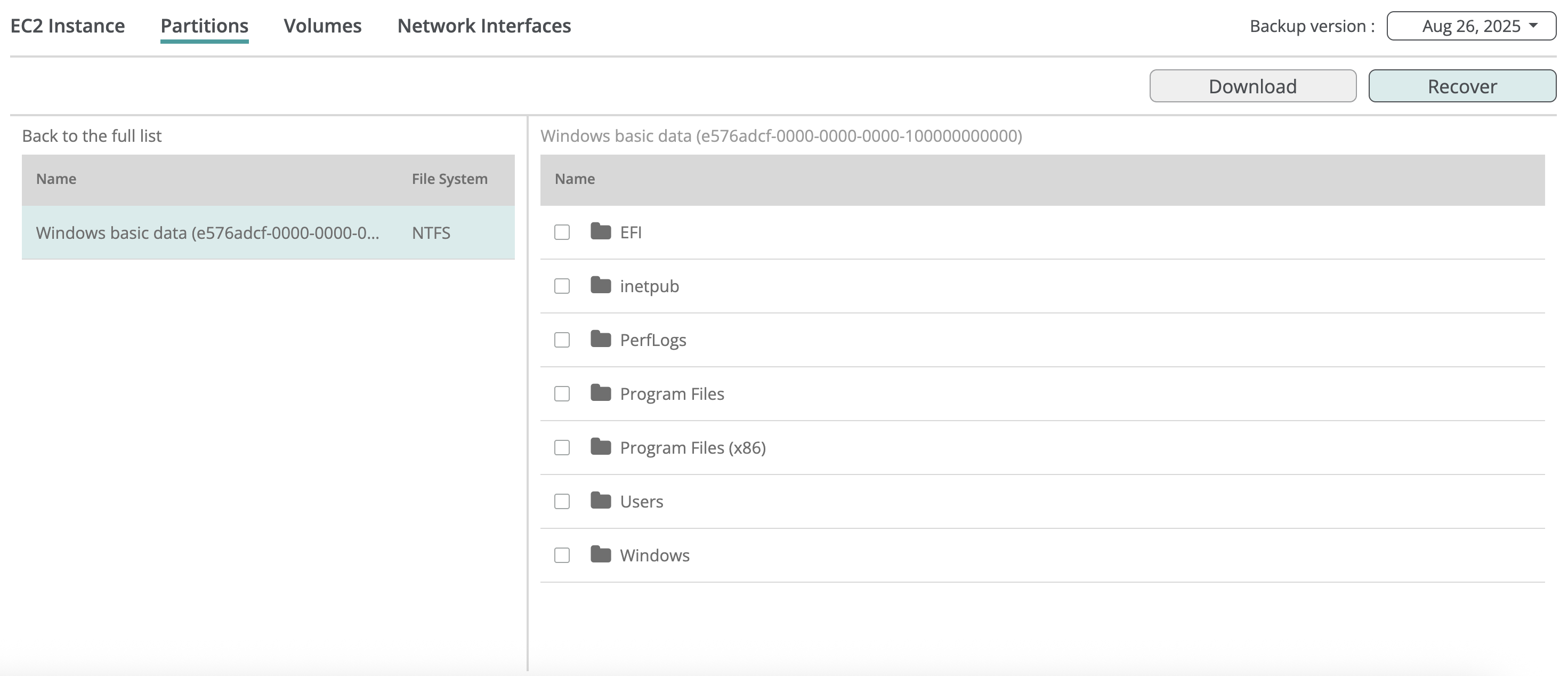Click the EFI folder icon
Screen dimensions: 1568x676
[x=600, y=232]
